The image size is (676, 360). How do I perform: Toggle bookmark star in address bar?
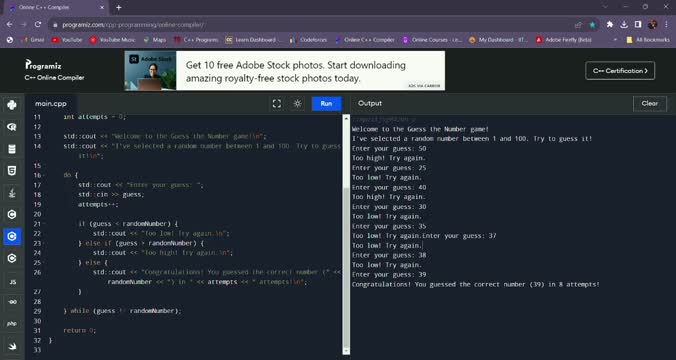[x=592, y=25]
